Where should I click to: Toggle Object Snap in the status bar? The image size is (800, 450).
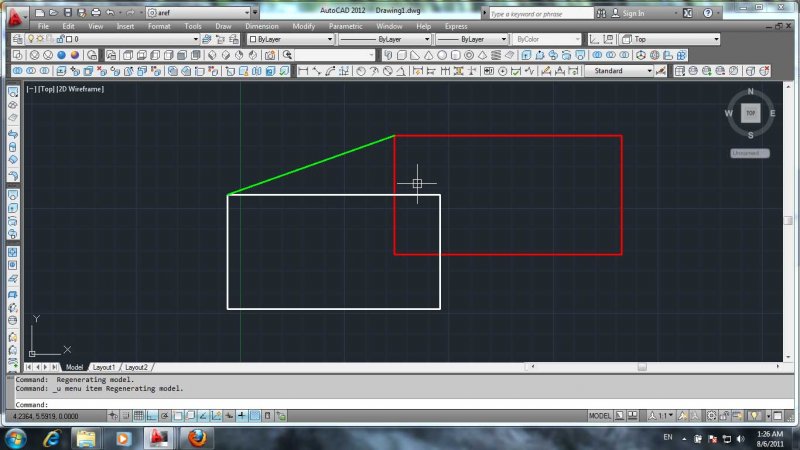coord(178,416)
